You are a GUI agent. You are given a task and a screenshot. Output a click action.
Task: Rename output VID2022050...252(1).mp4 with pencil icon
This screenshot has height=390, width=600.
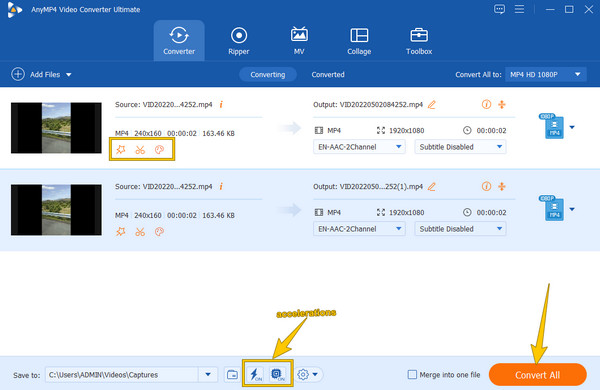(432, 186)
